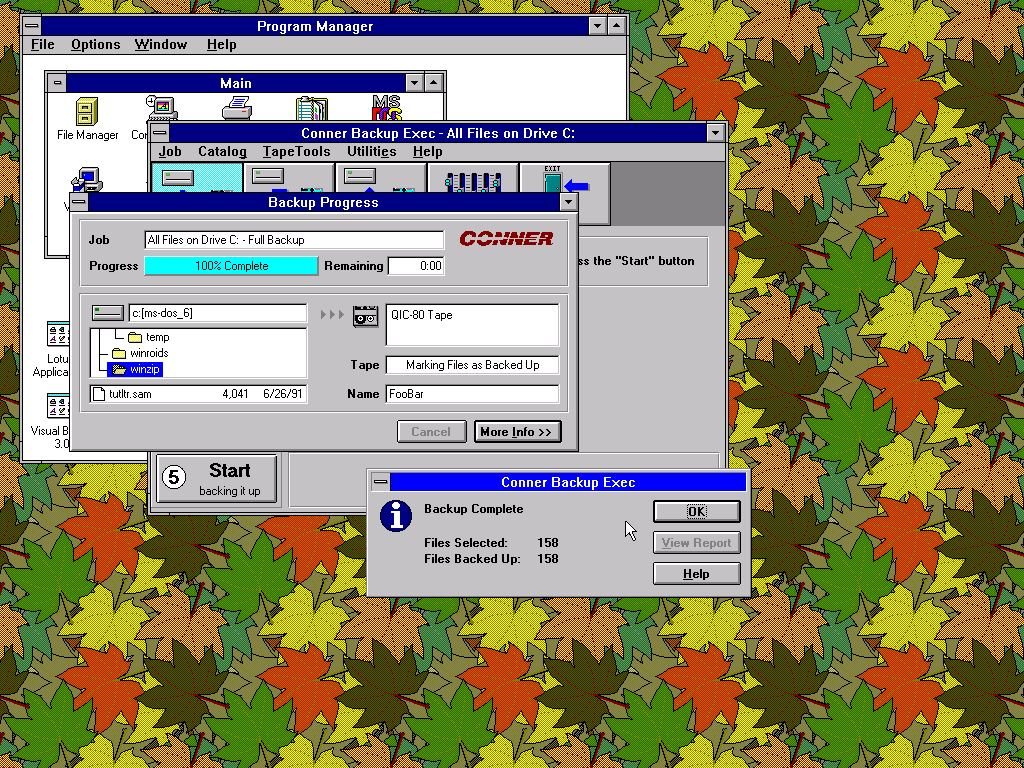Click the greyed Cancel button in Backup Progress
Image resolution: width=1024 pixels, height=768 pixels.
(431, 432)
